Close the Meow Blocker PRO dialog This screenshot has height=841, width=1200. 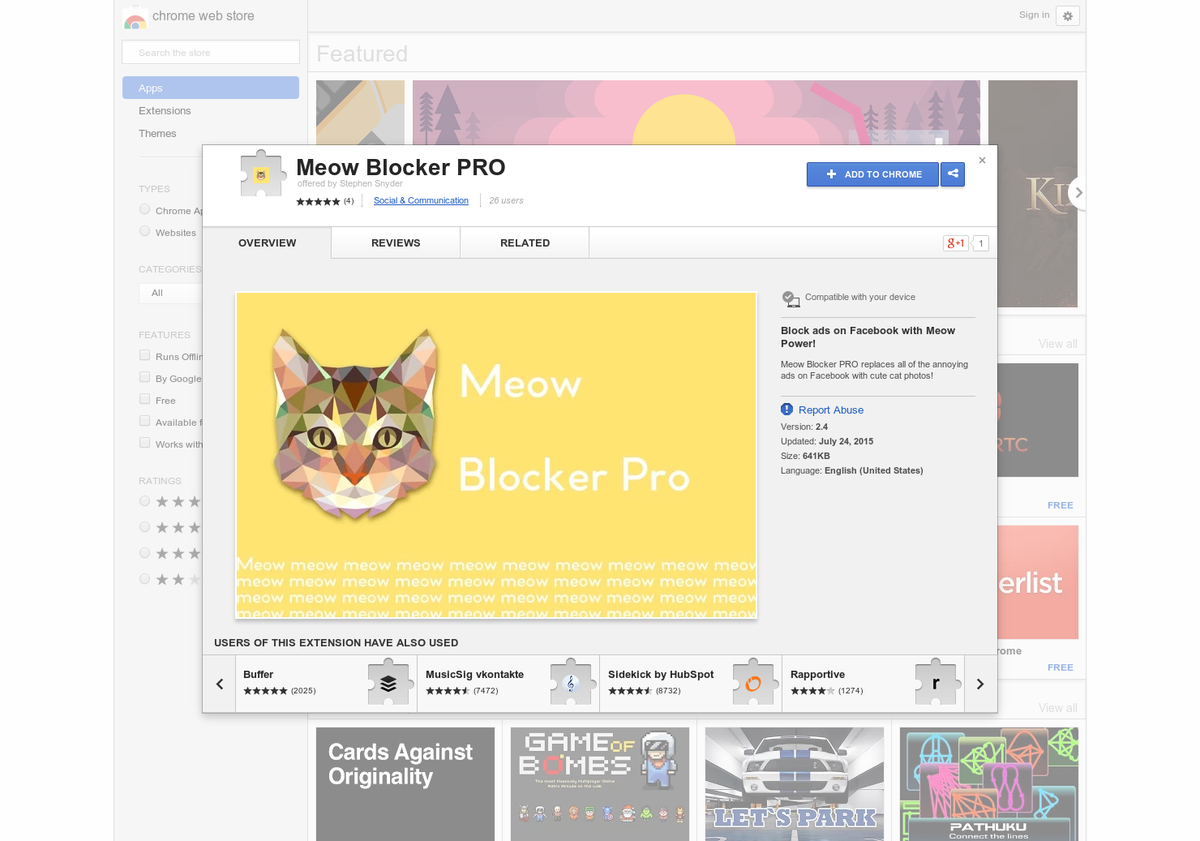(982, 160)
